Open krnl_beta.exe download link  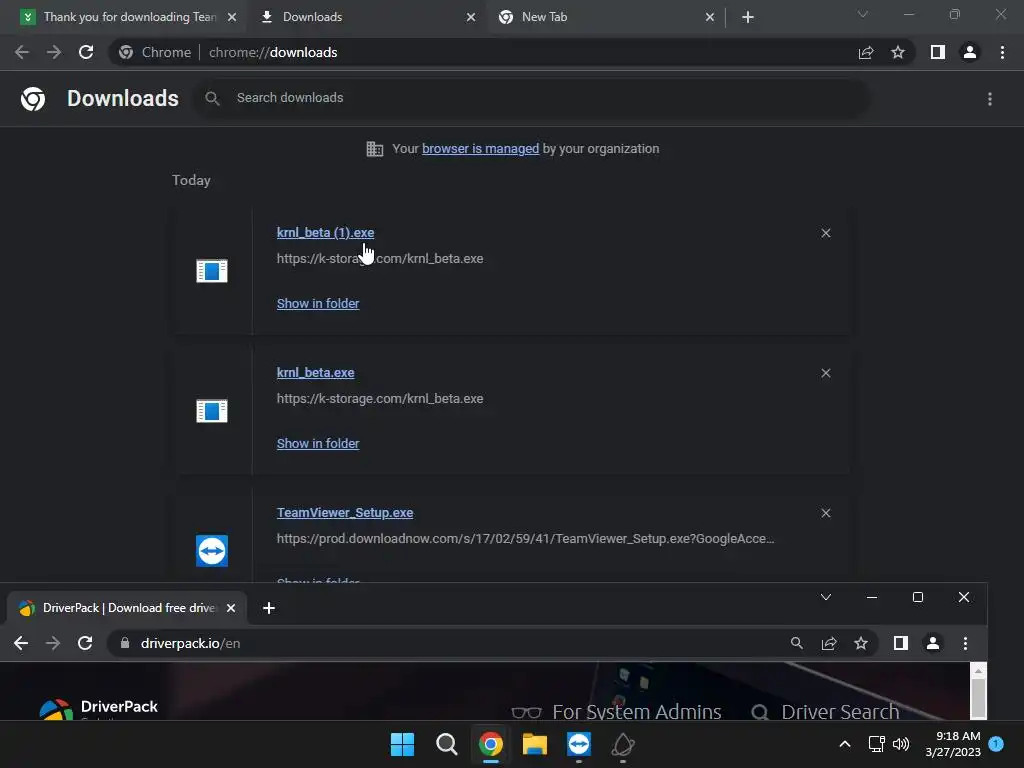coord(315,372)
